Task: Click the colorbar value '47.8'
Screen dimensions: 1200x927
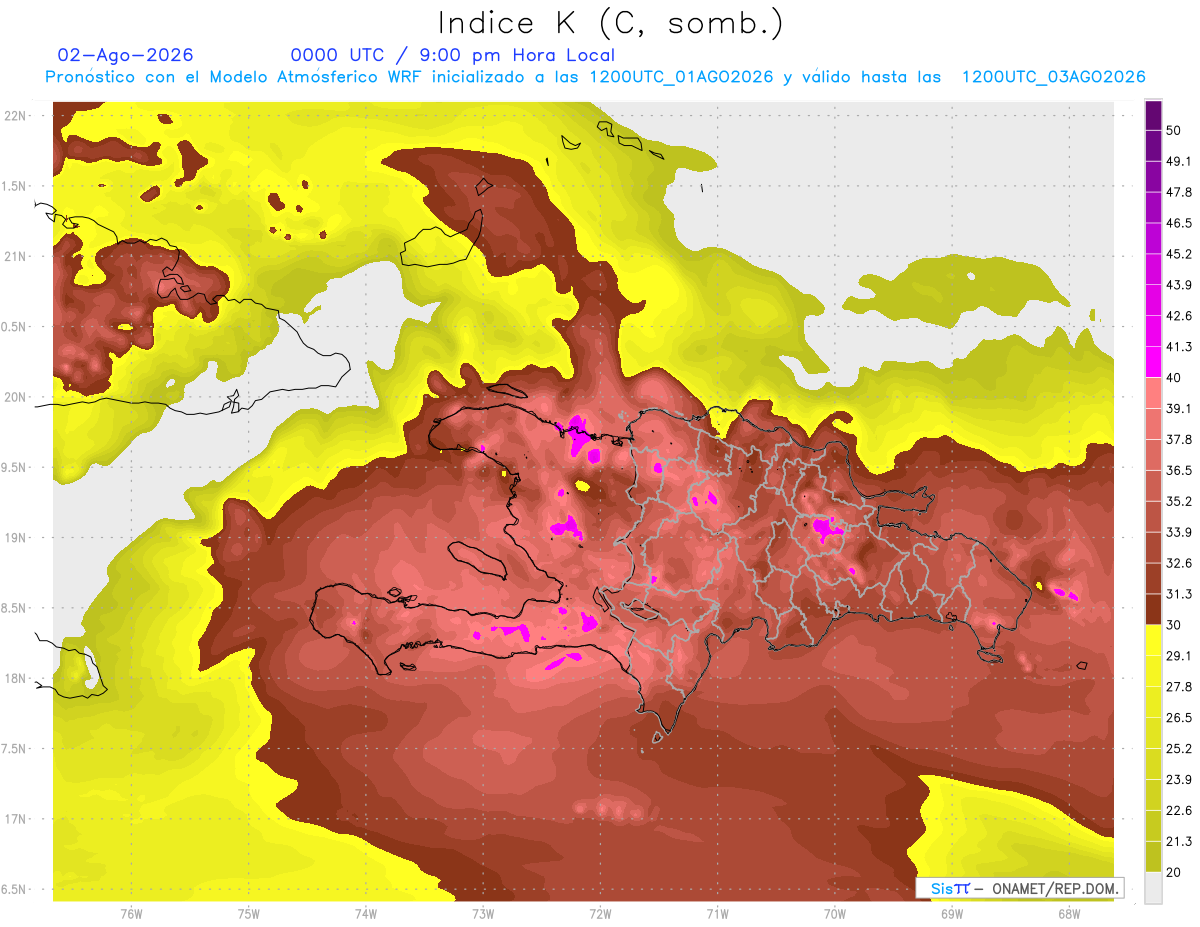Action: 1179,192
